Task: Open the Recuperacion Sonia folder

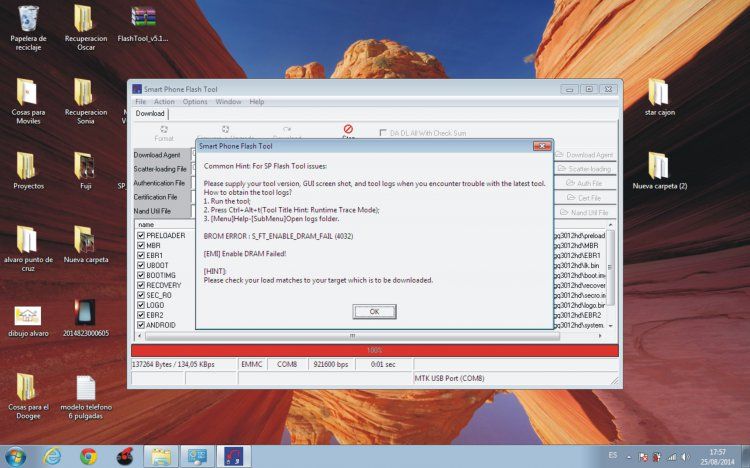Action: coord(86,101)
